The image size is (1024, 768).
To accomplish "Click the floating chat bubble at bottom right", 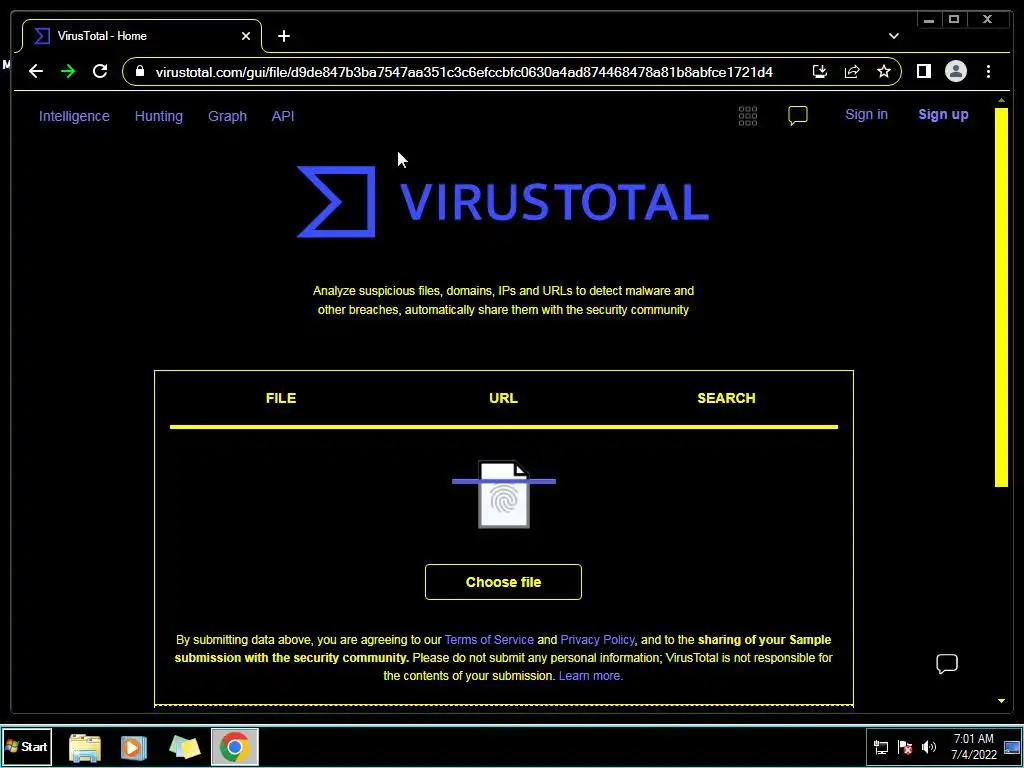I will click(946, 664).
